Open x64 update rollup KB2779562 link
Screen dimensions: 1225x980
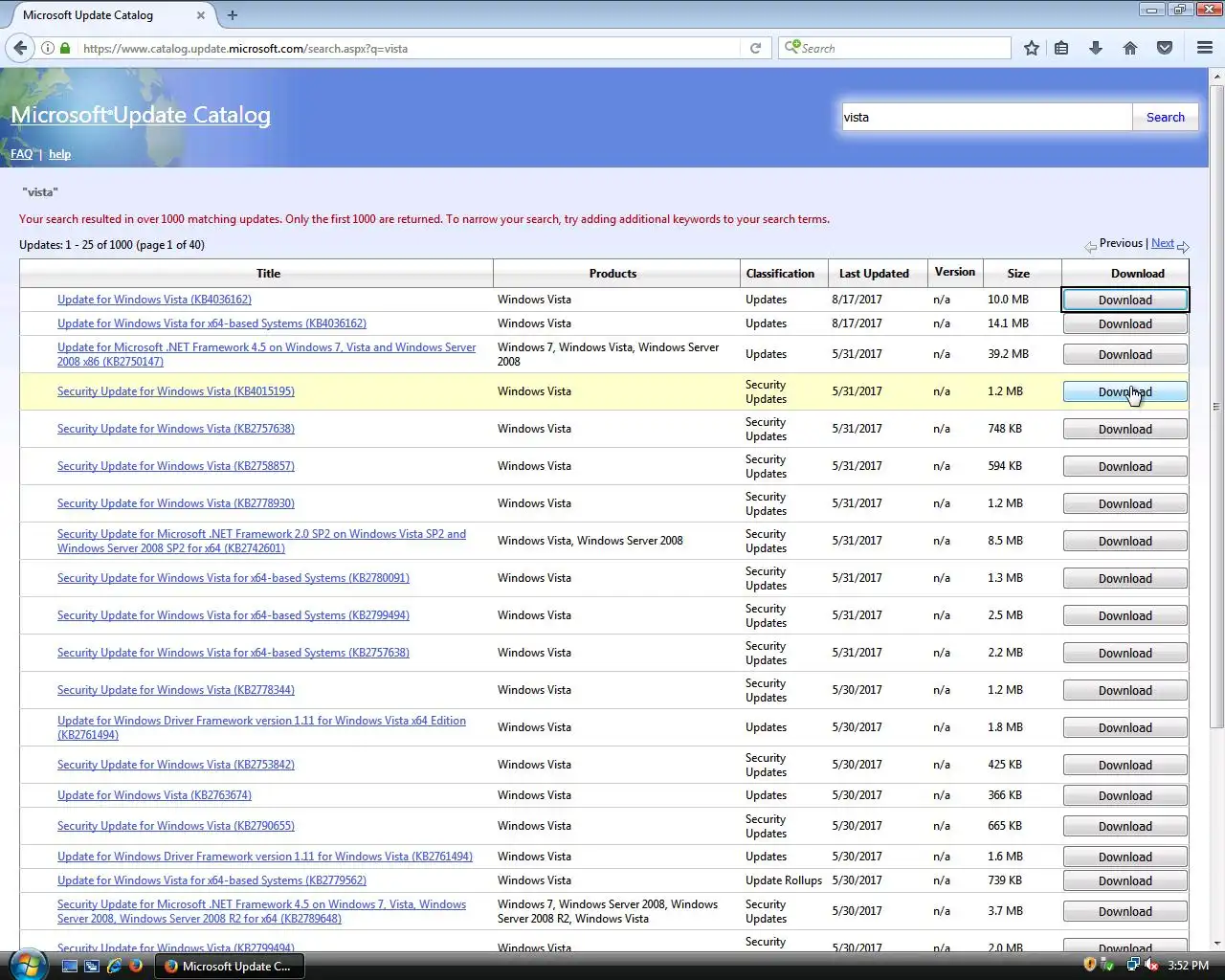[x=212, y=880]
